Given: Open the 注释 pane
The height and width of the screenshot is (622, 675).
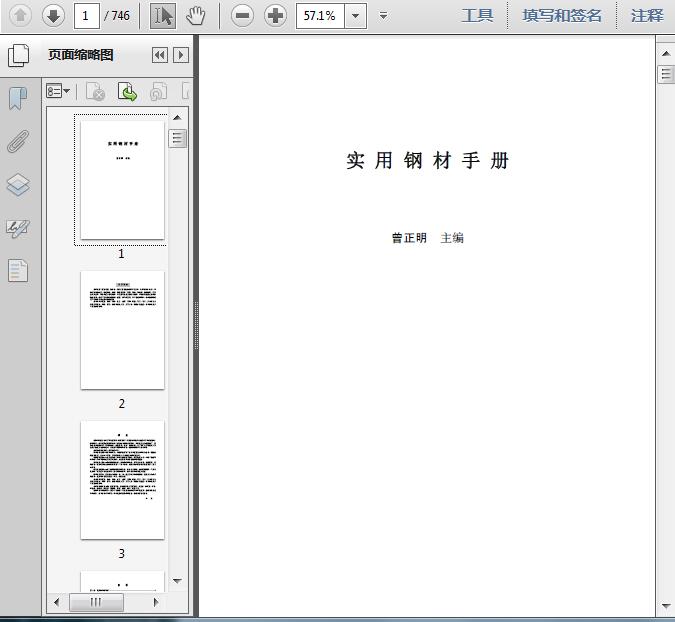Looking at the screenshot, I should 647,15.
